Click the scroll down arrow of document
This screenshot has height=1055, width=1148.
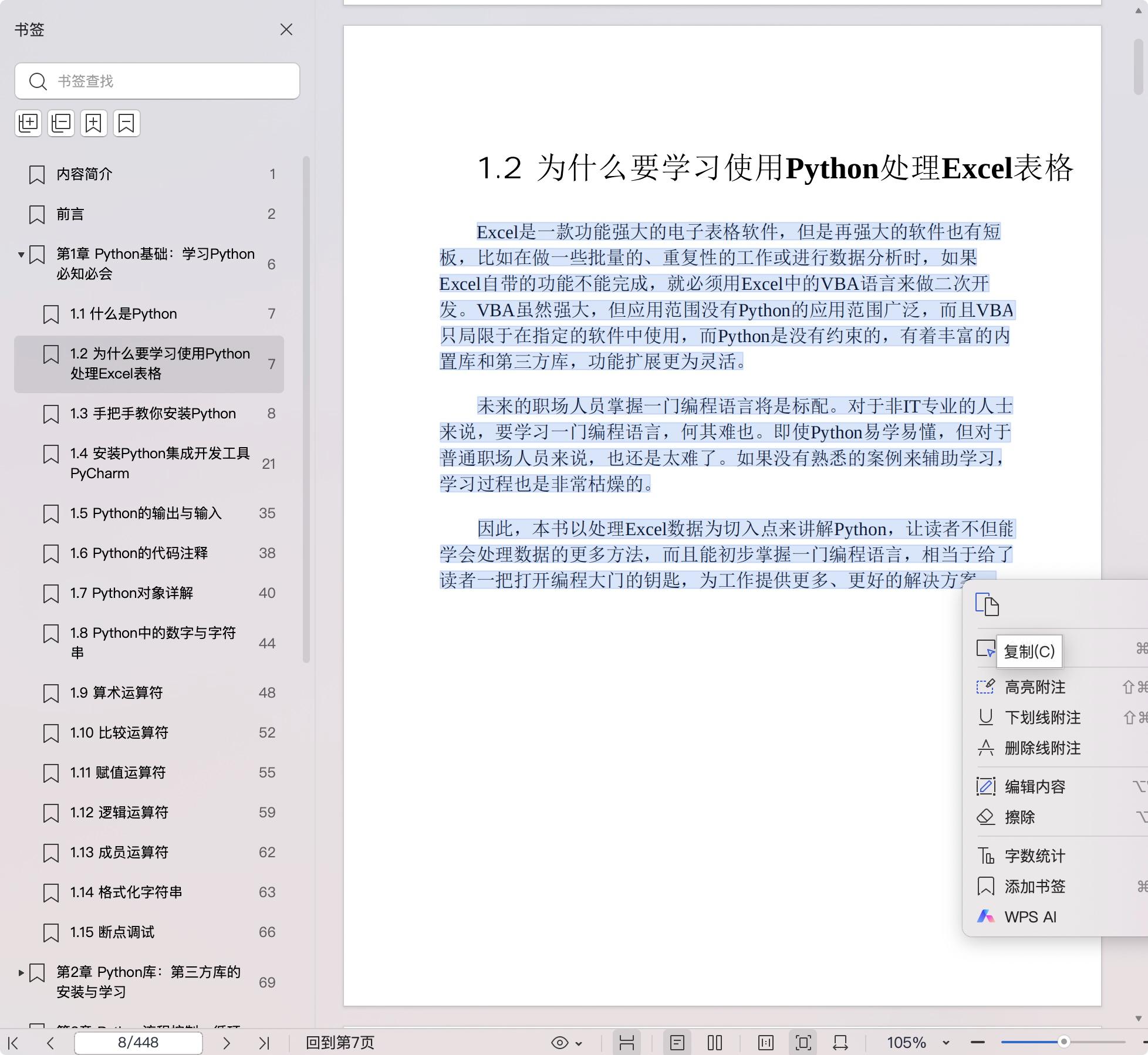tap(1138, 1019)
